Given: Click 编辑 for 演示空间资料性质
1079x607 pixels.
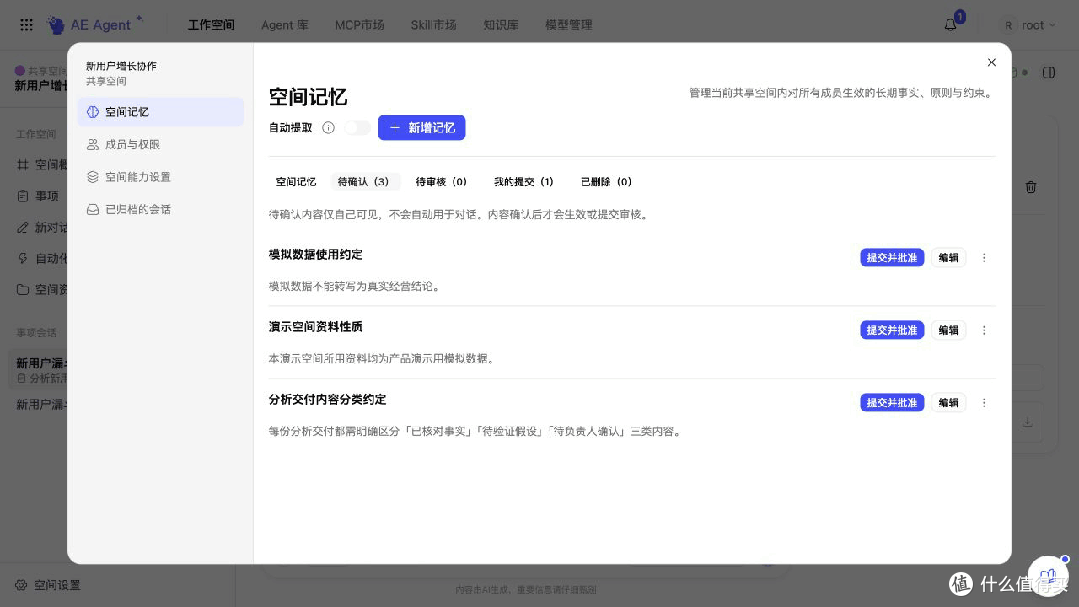Looking at the screenshot, I should (948, 330).
